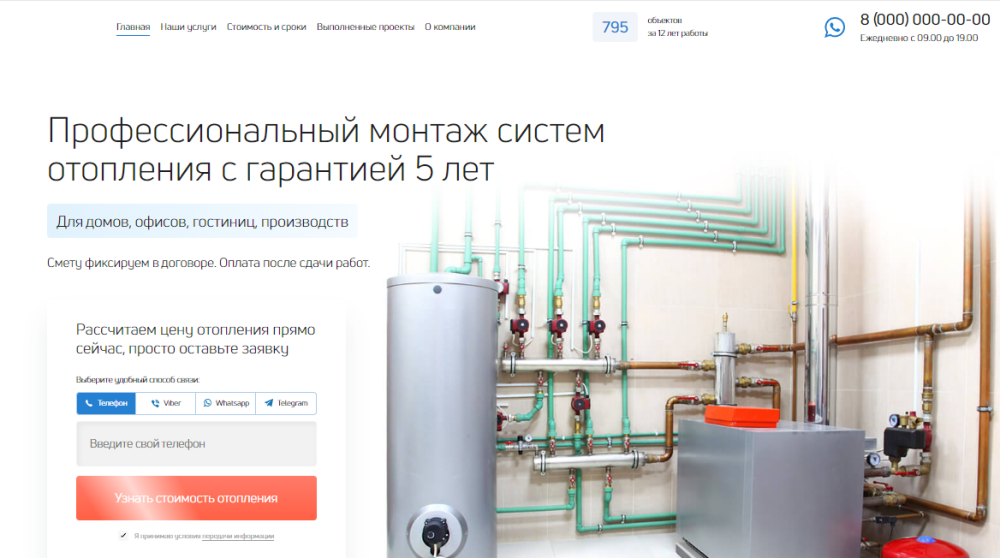Open the О компании menu item

[450, 27]
